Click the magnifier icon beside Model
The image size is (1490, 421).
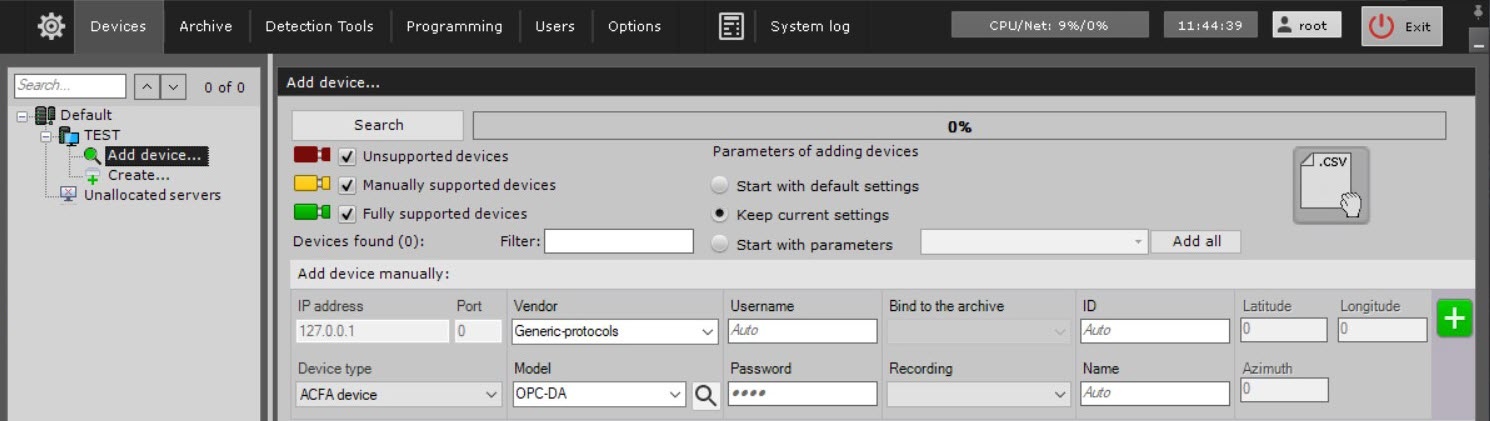tap(706, 395)
